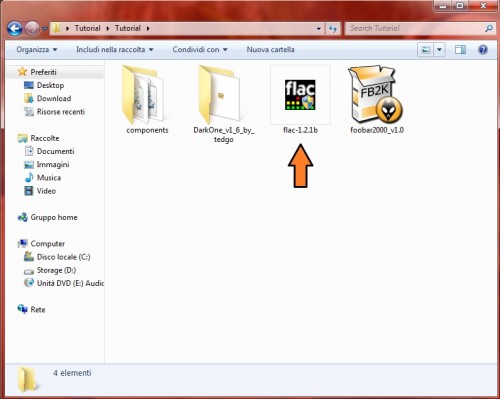500x399 pixels.
Task: Click the Nuova cartella button
Action: click(x=270, y=50)
